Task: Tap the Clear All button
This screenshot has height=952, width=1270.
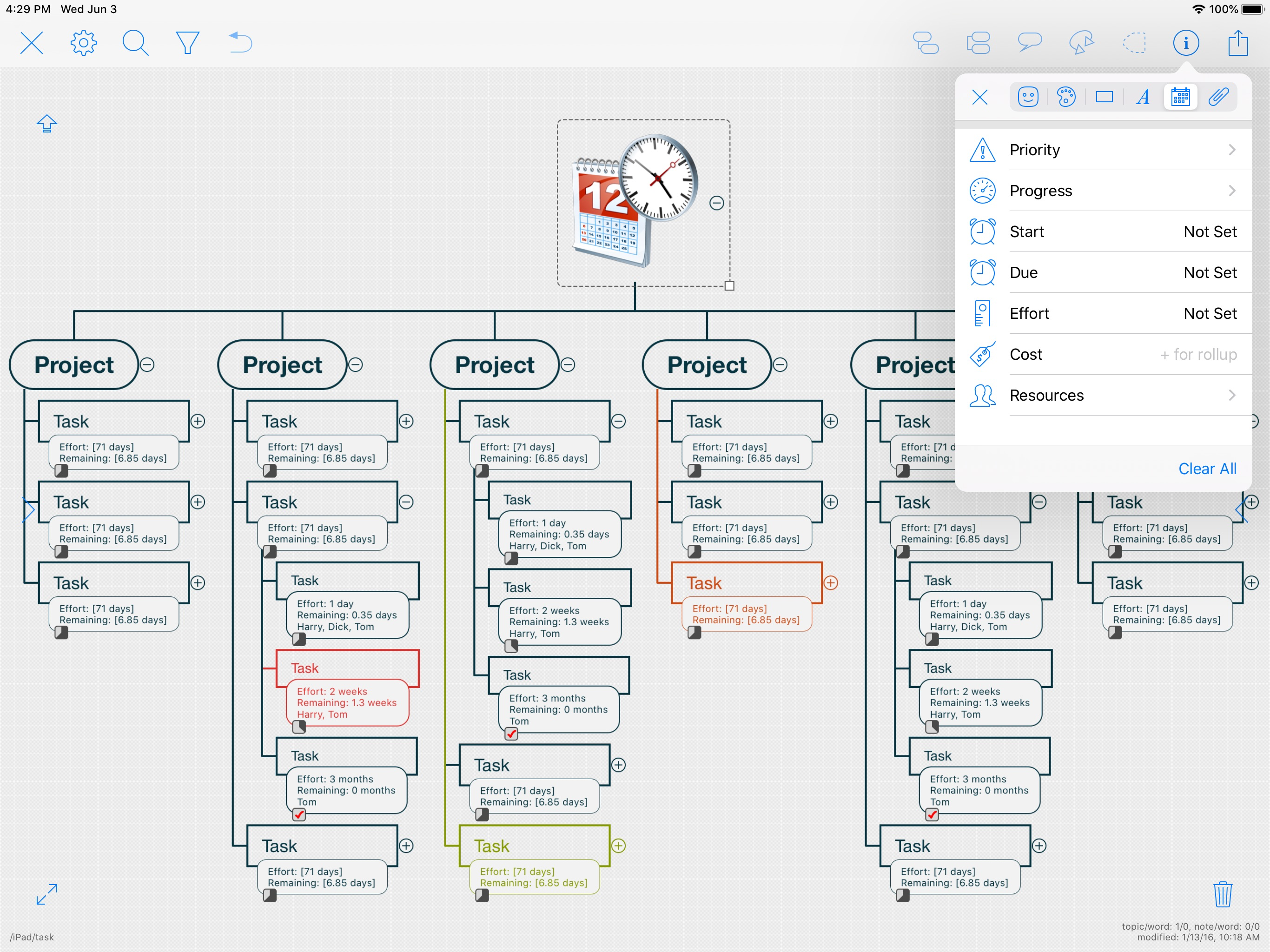Action: pyautogui.click(x=1207, y=469)
